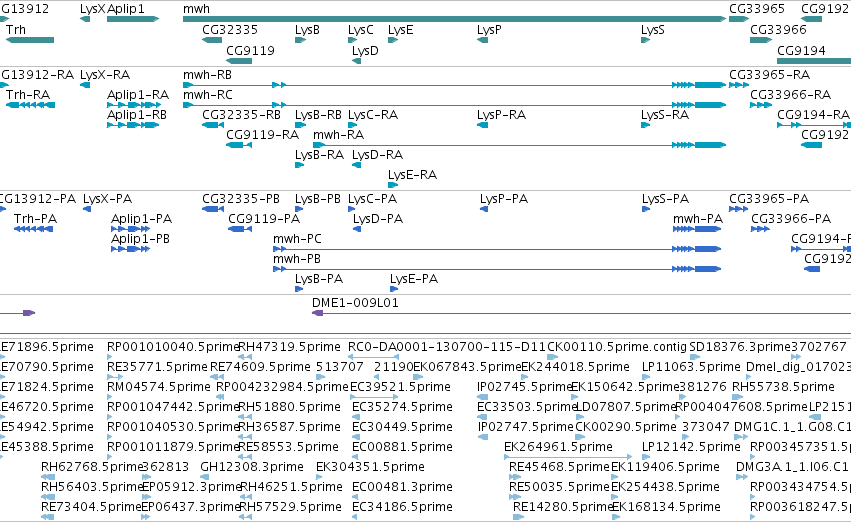This screenshot has width=851, height=522.
Task: Open the CG33966 gene feature
Action: (x=761, y=40)
